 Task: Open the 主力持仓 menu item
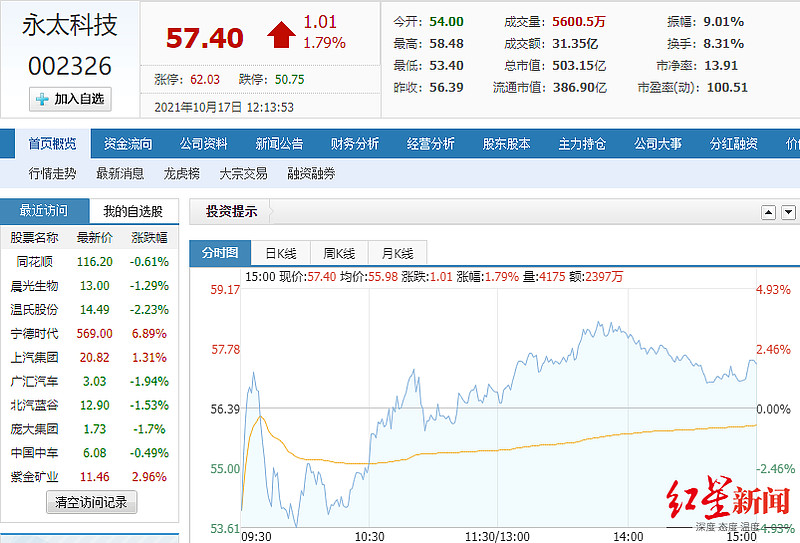click(x=582, y=144)
